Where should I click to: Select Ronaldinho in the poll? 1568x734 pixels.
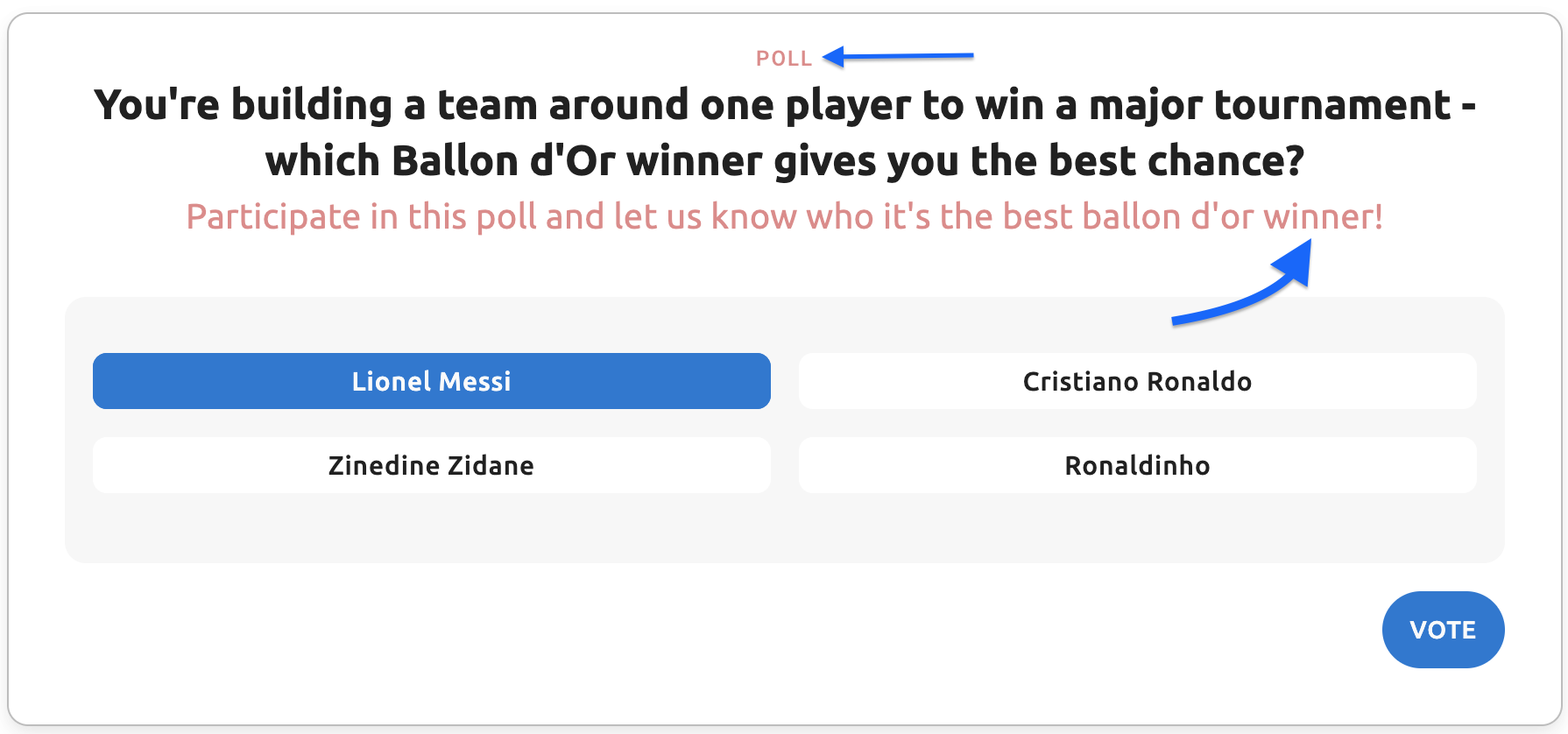(x=1137, y=465)
